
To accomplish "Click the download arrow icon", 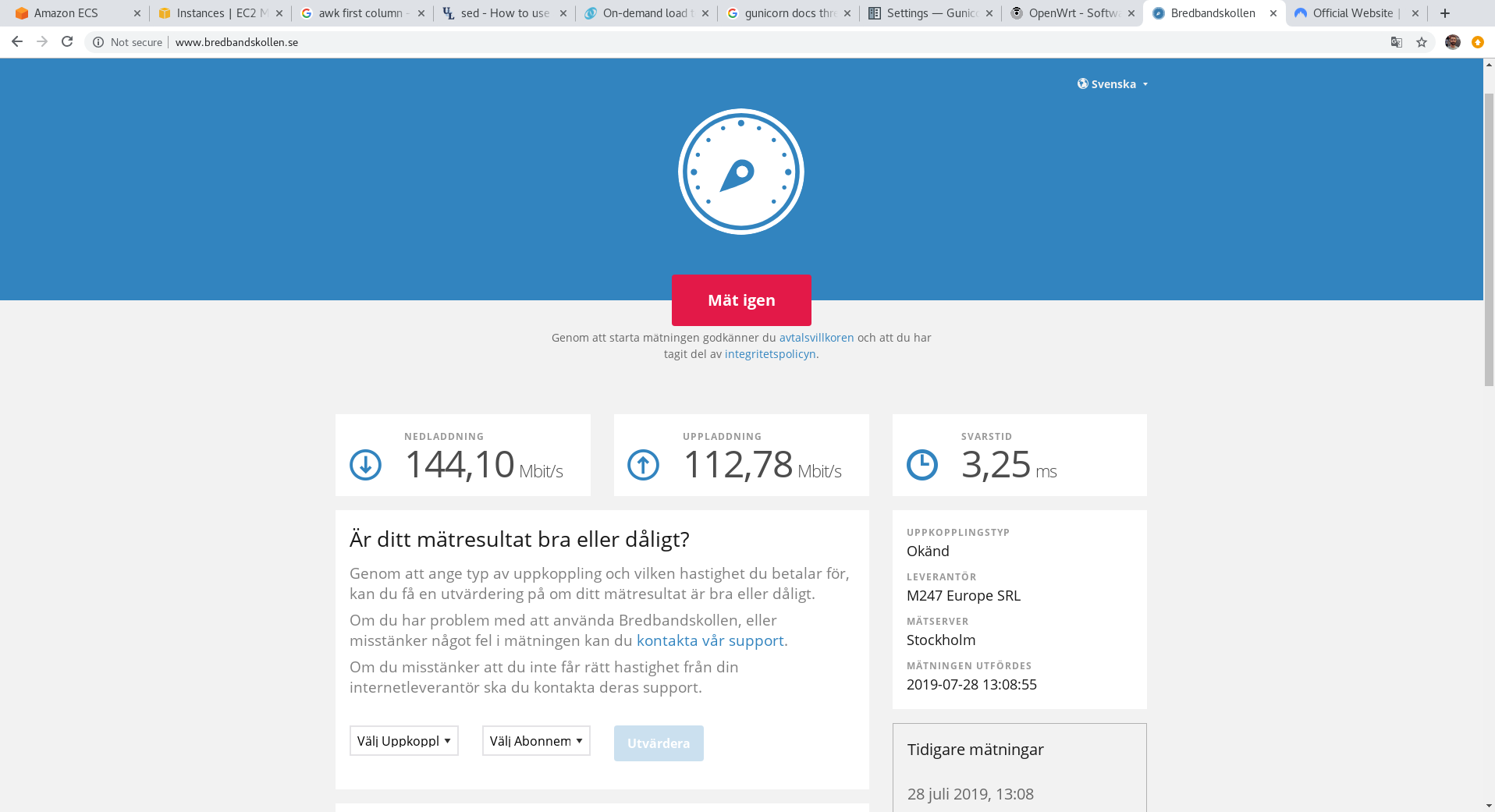I will 365,465.
